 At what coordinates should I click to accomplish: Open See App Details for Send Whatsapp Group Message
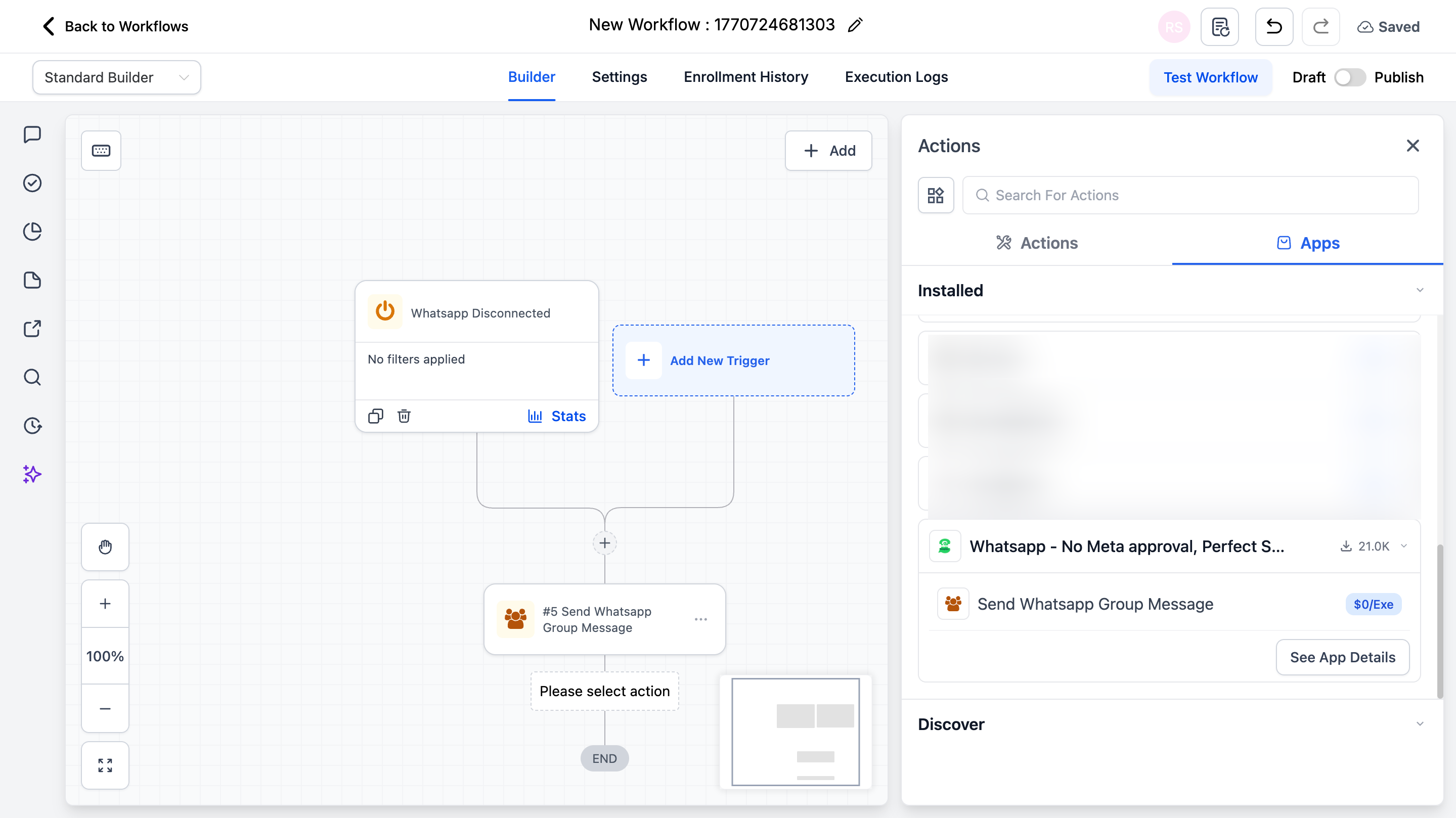(x=1343, y=657)
